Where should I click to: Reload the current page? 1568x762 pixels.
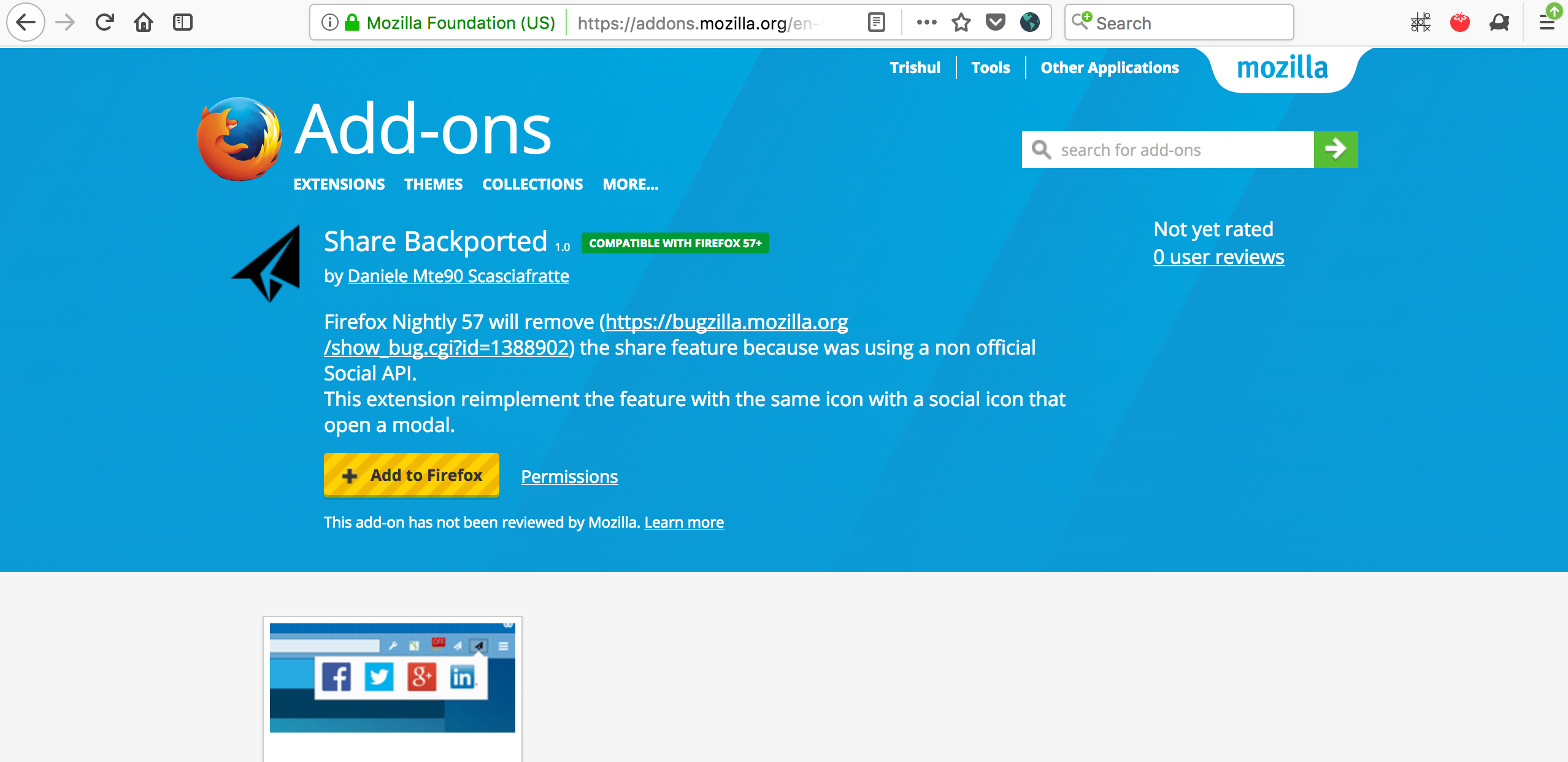[x=105, y=23]
